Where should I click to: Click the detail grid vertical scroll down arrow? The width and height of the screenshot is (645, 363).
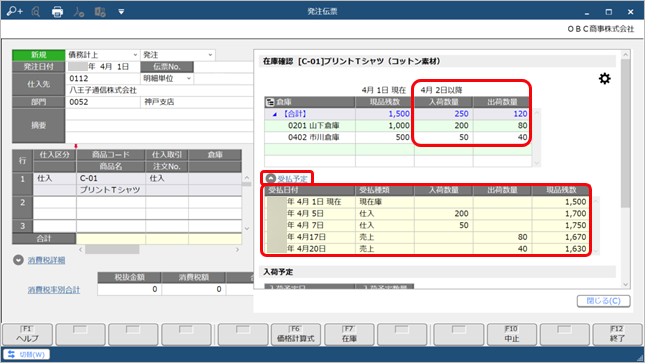pyautogui.click(x=247, y=228)
